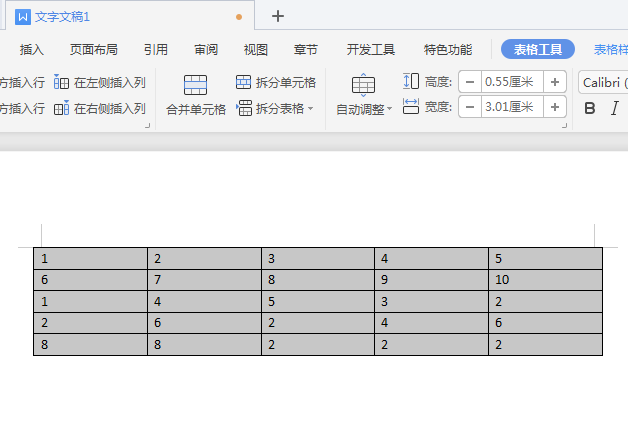628x431 pixels.
Task: Open the AutoFit (自动调整) dropdown
Action: click(363, 109)
